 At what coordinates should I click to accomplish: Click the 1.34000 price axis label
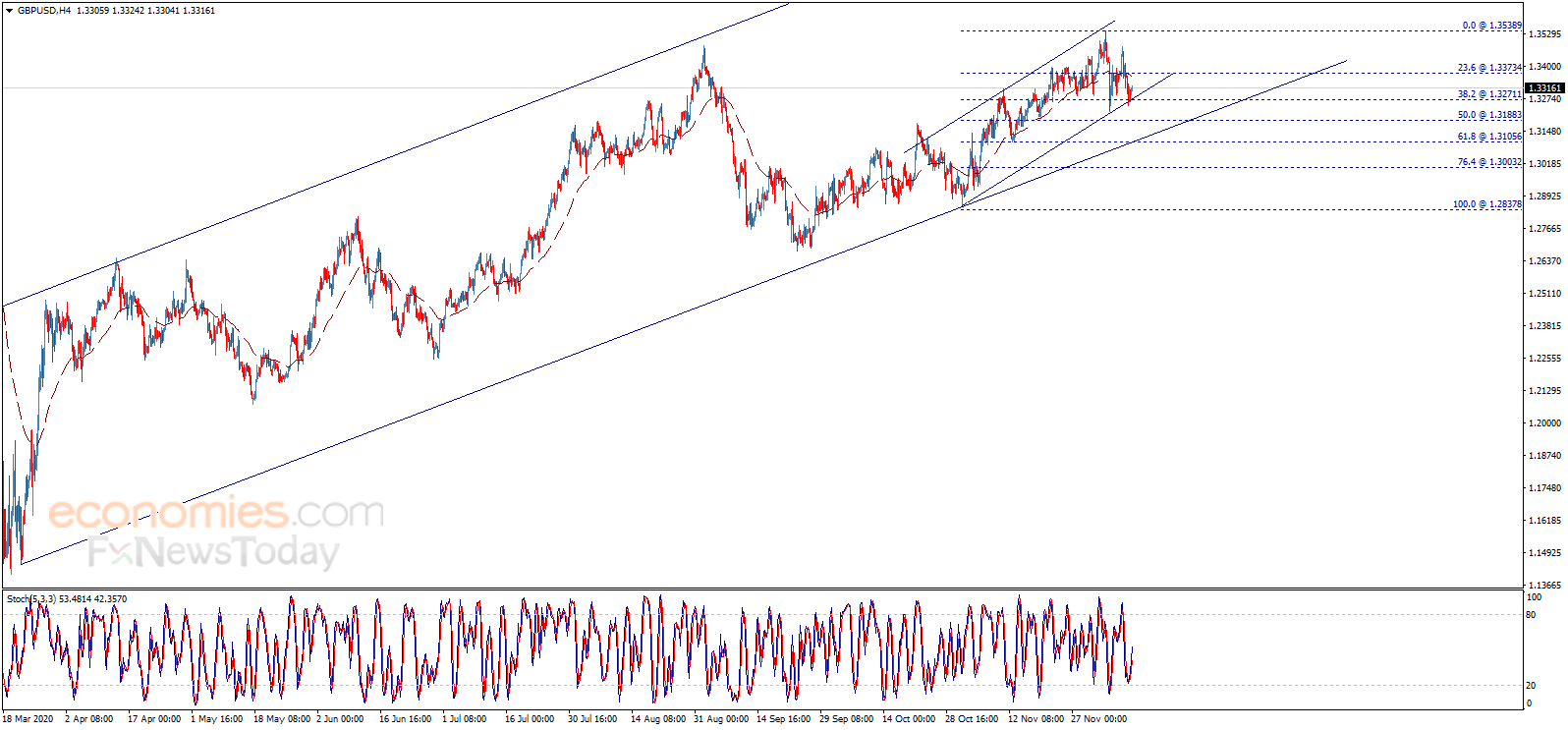[1545, 67]
